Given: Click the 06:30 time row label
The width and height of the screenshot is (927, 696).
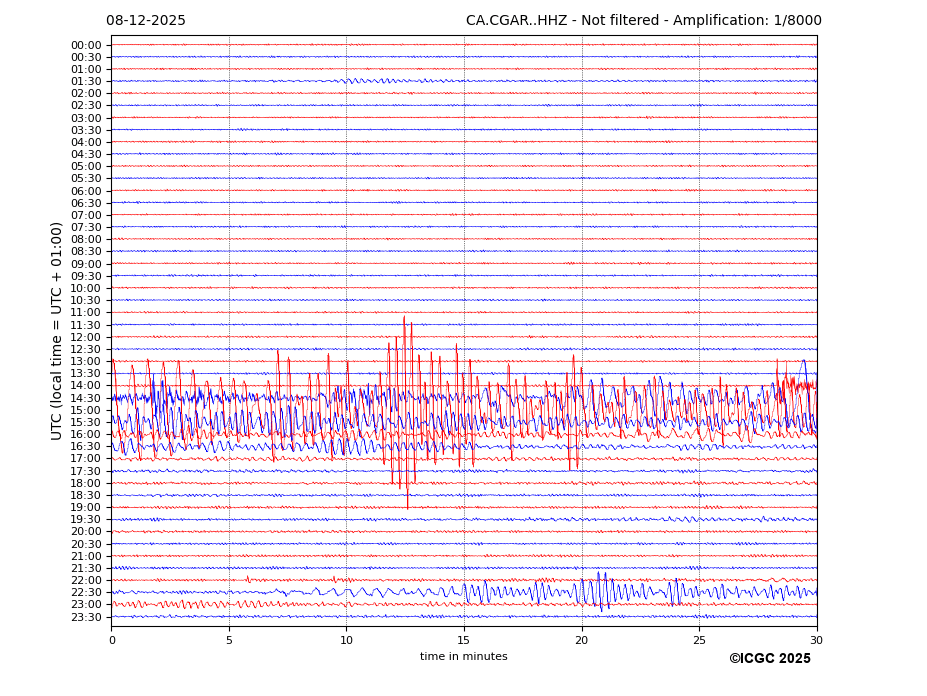Looking at the screenshot, I should point(86,203).
